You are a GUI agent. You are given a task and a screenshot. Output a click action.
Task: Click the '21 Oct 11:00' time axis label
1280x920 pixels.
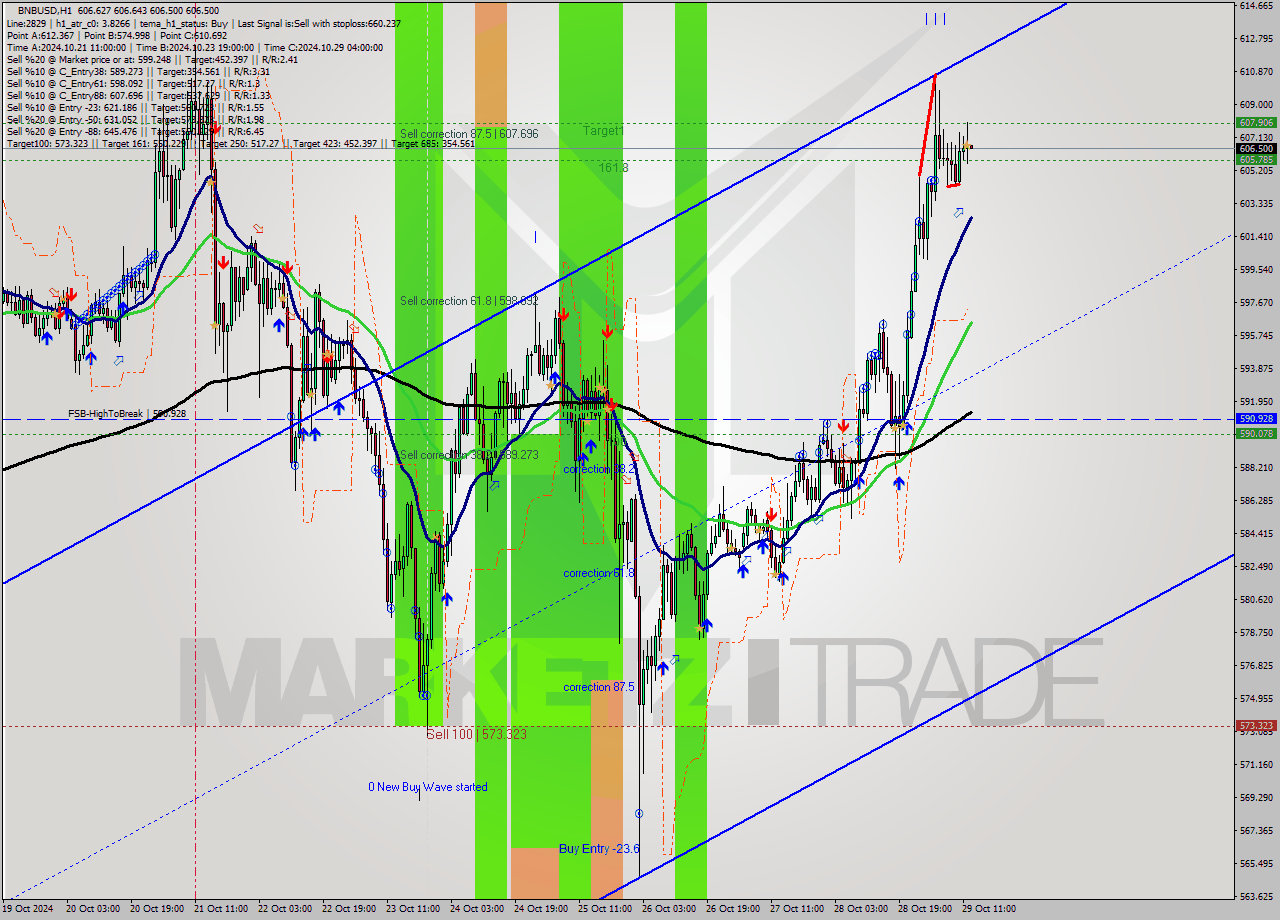click(219, 909)
